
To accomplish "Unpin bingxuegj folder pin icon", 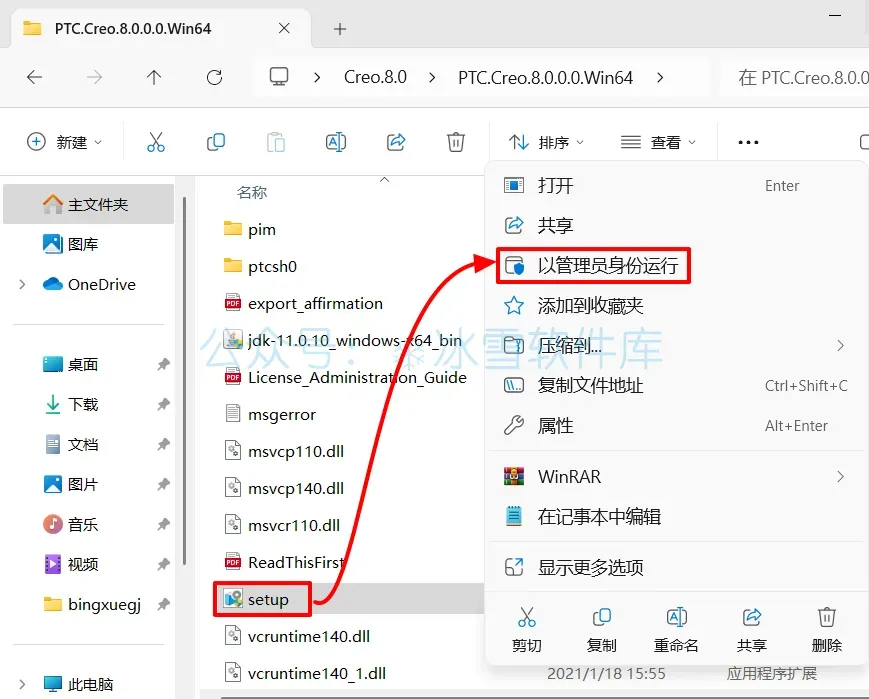I will (x=163, y=604).
